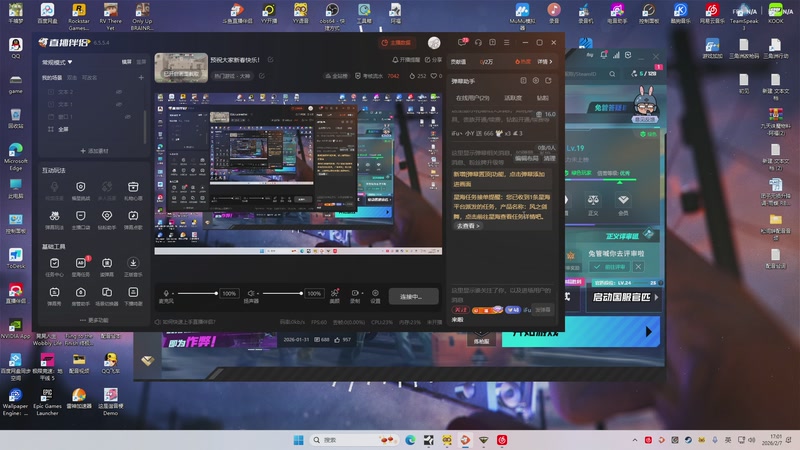Screen dimensions: 800x450
Task: Open the 下播传送 tool icon
Action: pos(133,296)
